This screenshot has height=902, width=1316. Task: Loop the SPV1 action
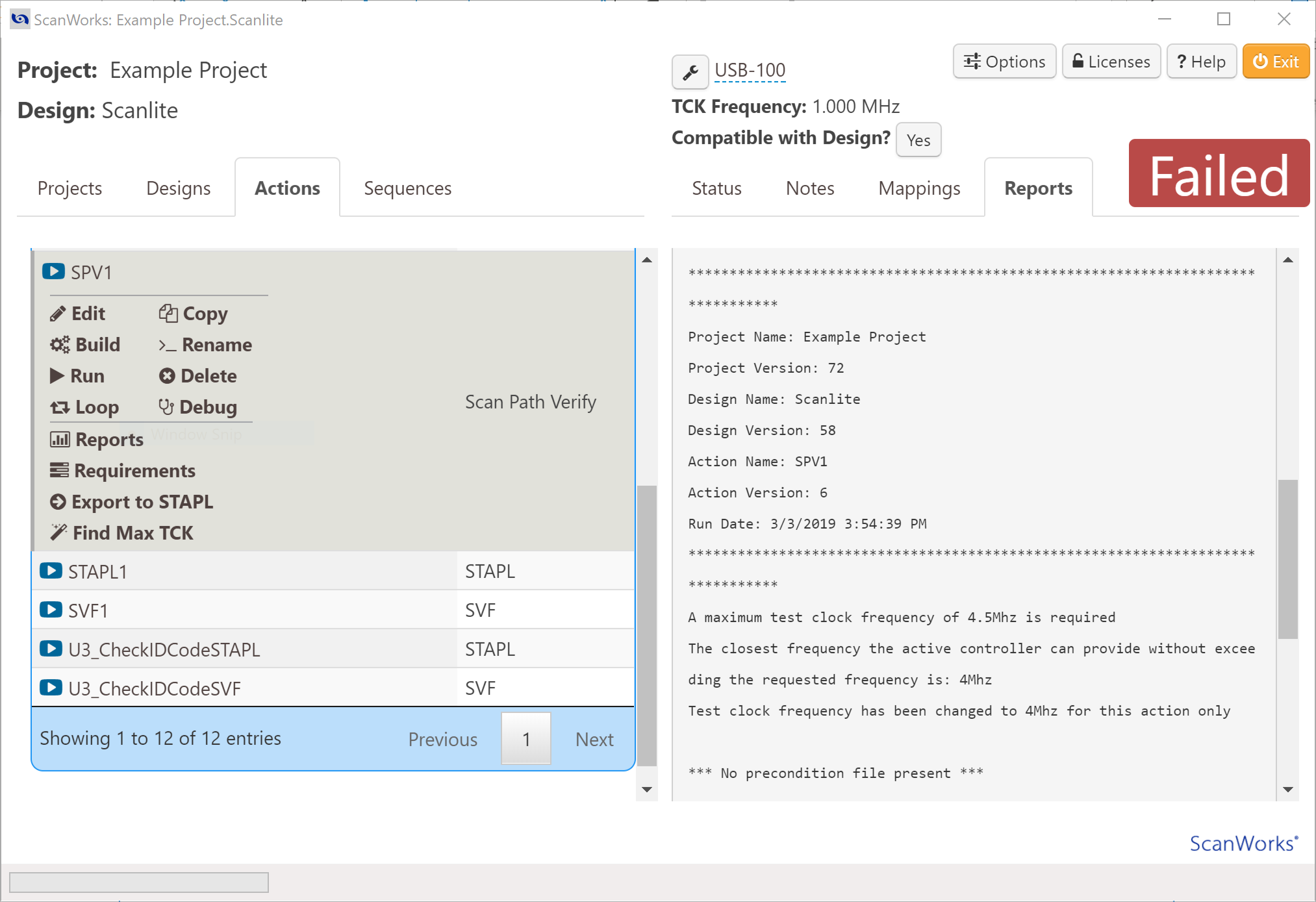84,407
